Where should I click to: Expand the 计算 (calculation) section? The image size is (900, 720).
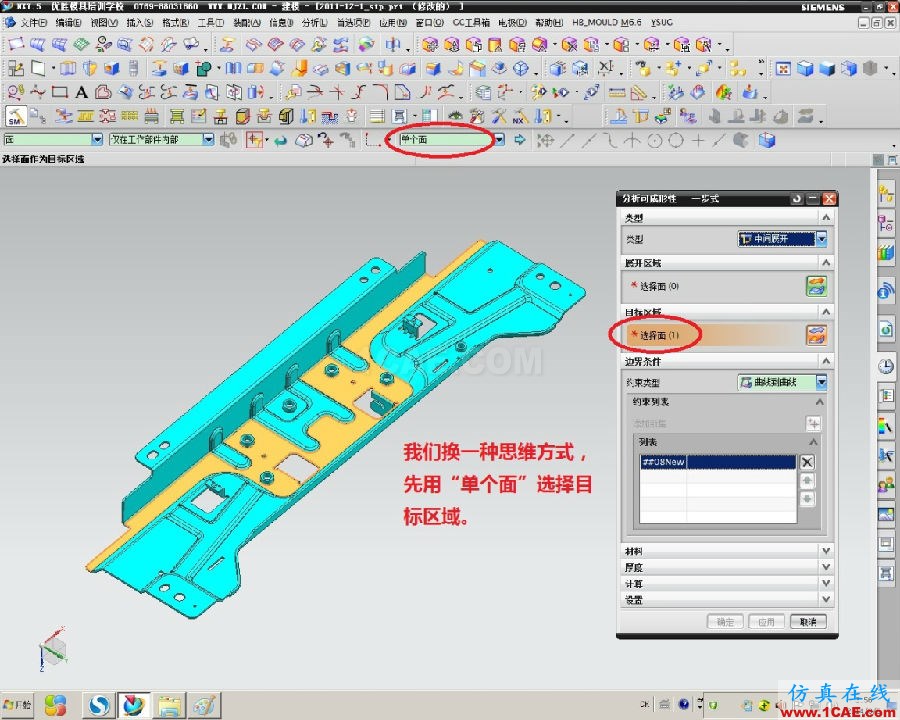(x=726, y=583)
